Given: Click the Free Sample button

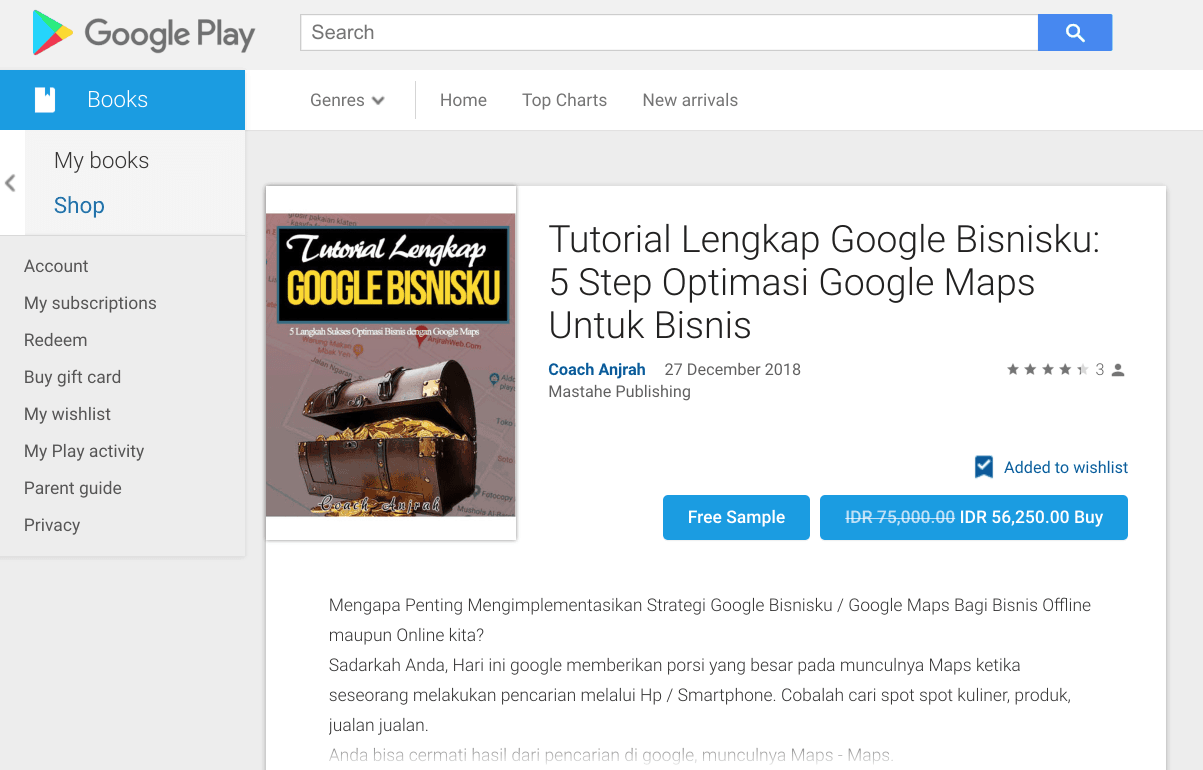Looking at the screenshot, I should point(736,517).
